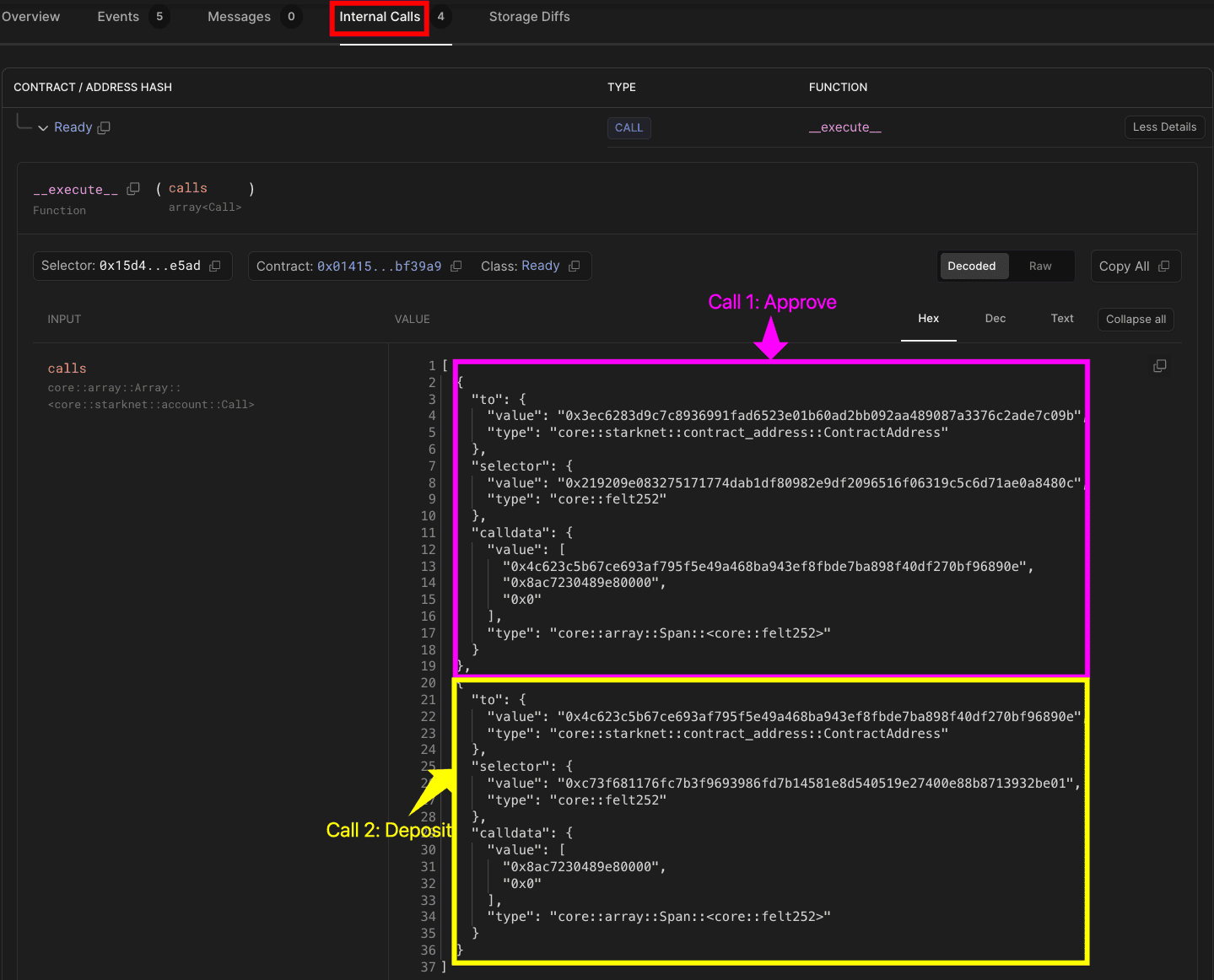Select the selector value 0x219209e0...
The image size is (1214, 980).
[x=818, y=483]
